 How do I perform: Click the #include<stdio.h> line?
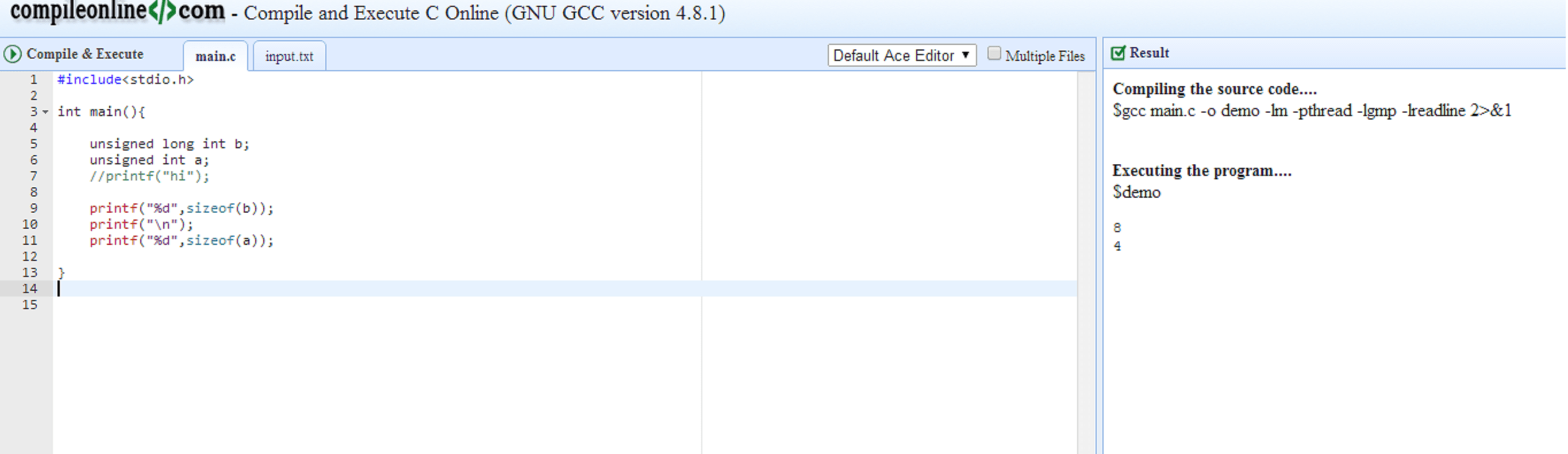[x=125, y=80]
